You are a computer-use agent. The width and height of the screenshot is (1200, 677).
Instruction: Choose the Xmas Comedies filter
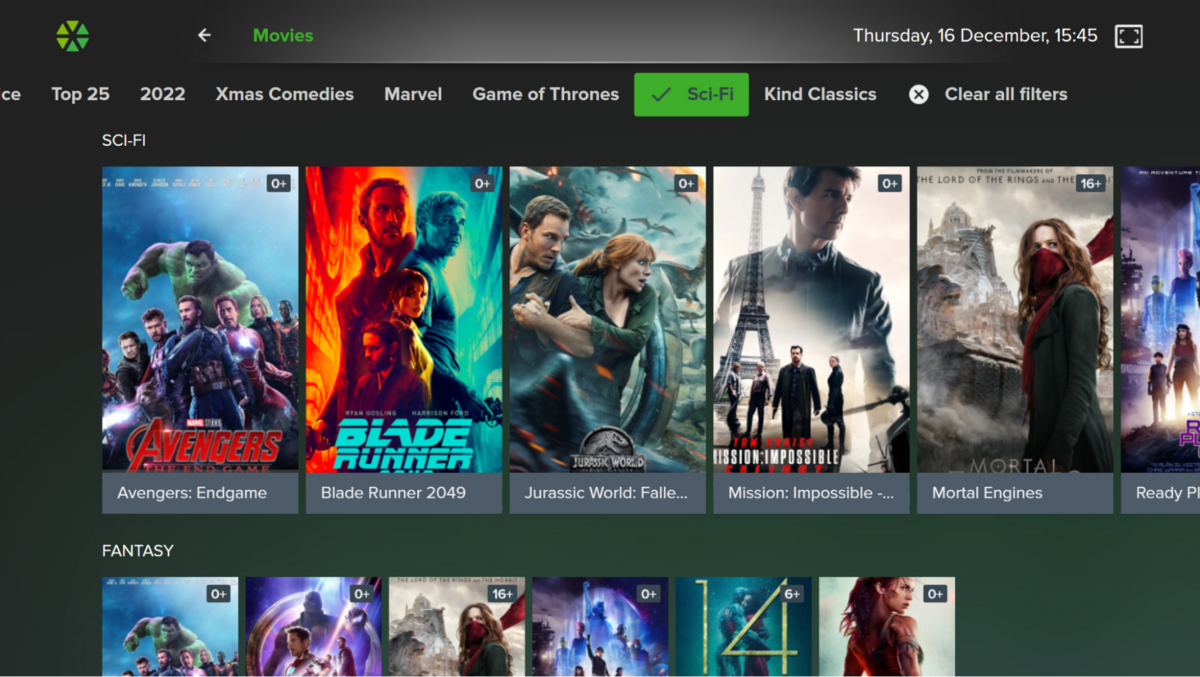click(285, 94)
